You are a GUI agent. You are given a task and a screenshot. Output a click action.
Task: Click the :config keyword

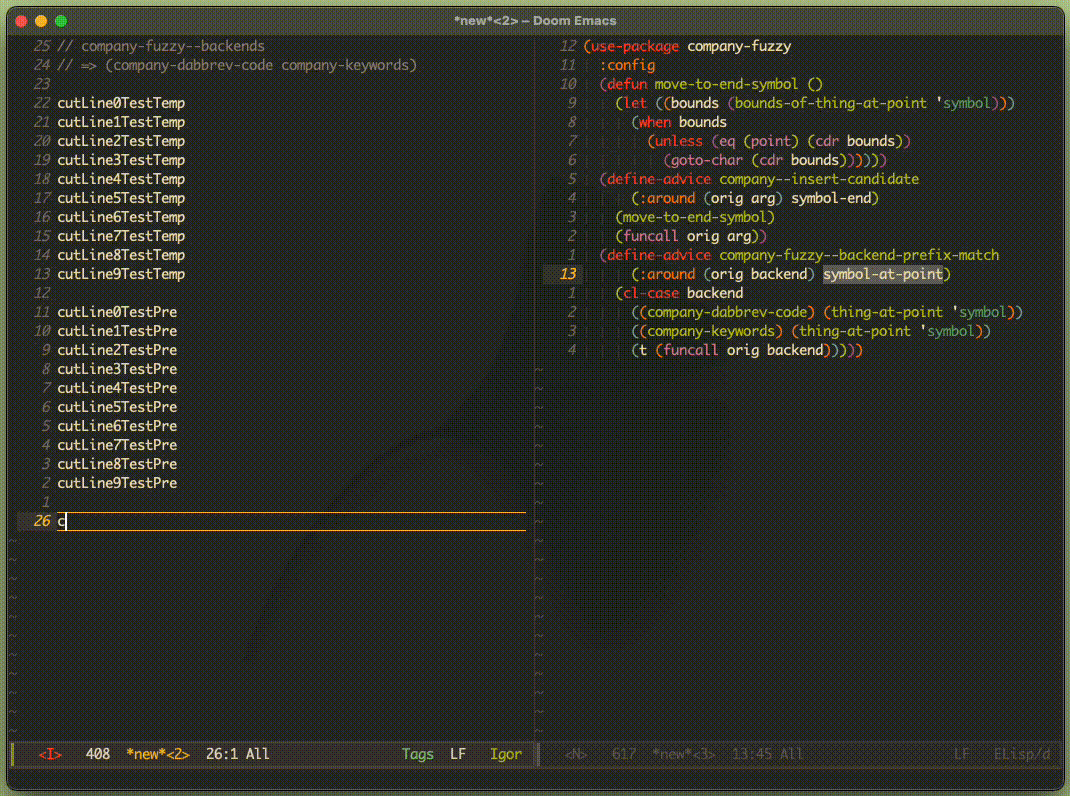(627, 66)
